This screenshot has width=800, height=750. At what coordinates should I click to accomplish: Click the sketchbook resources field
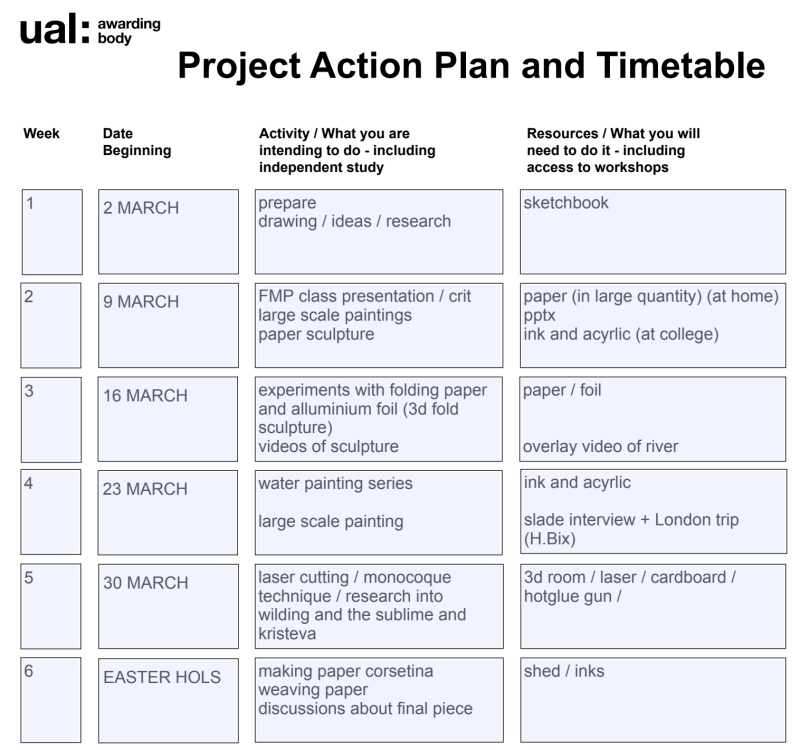tap(653, 232)
